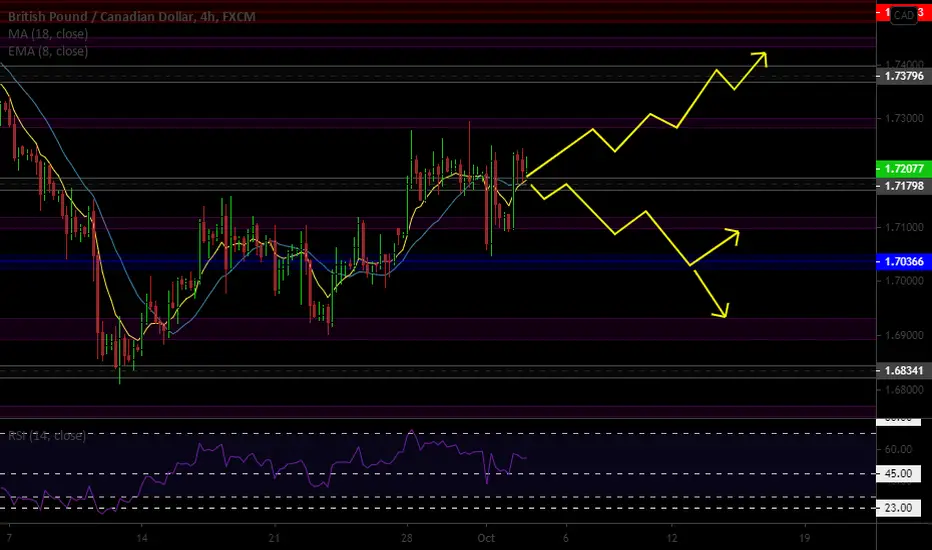Click the 1.73796 horizontal line price label
Image resolution: width=932 pixels, height=550 pixels.
[x=904, y=76]
